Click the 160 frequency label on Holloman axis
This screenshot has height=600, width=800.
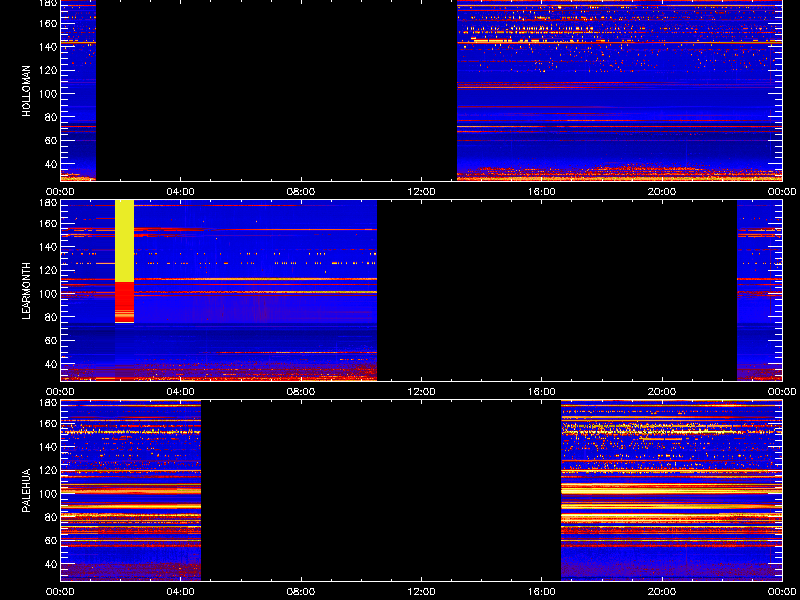coord(49,23)
